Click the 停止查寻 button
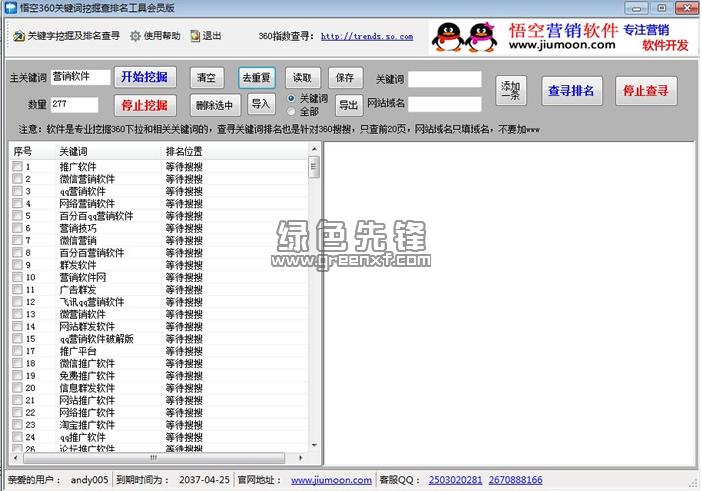This screenshot has height=491, width=702. click(646, 91)
